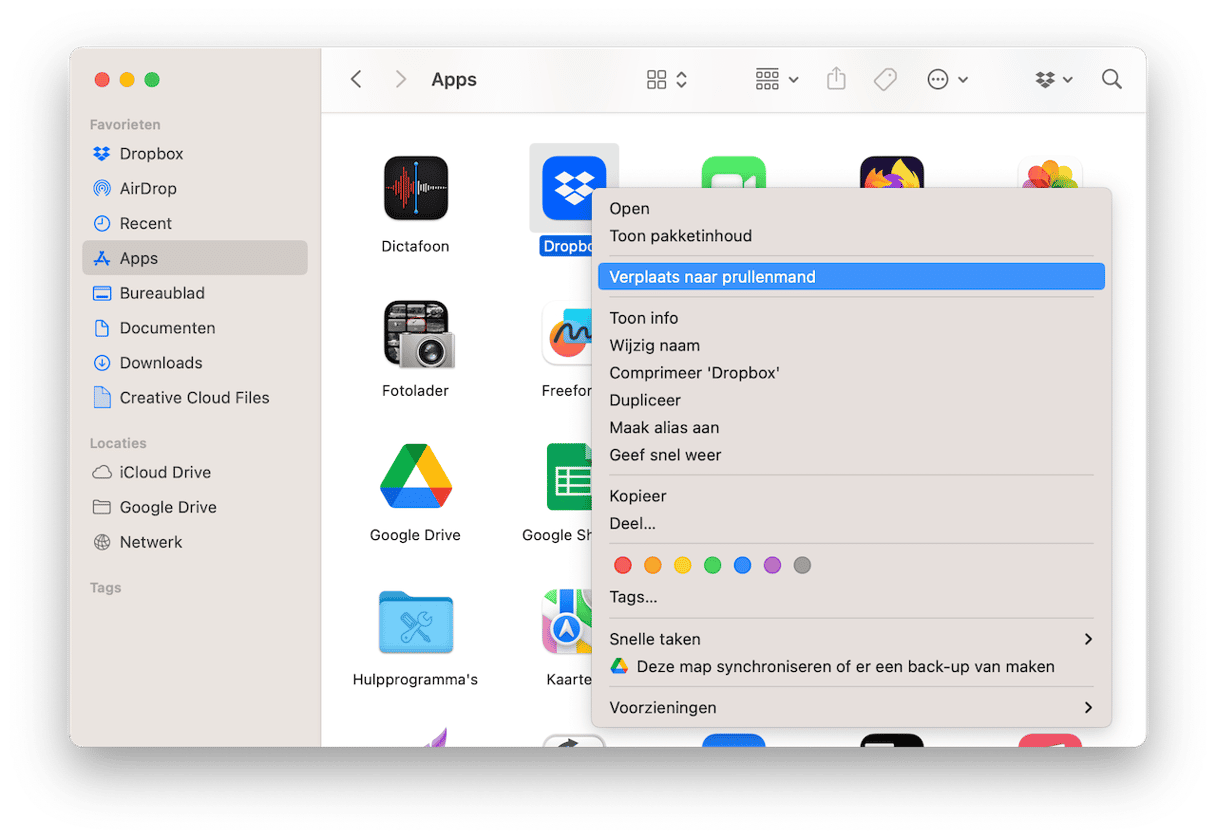Choose Deze map synchroniseren Google Drive item
This screenshot has height=839, width=1216.
(851, 666)
